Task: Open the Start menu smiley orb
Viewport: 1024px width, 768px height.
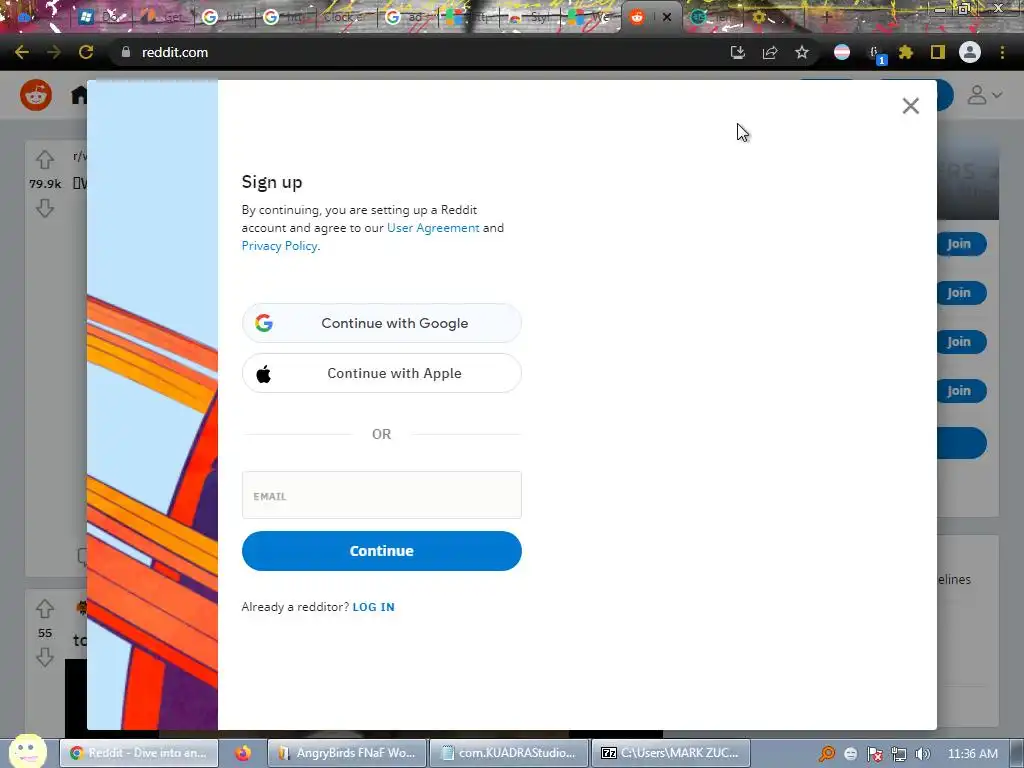Action: 27,751
